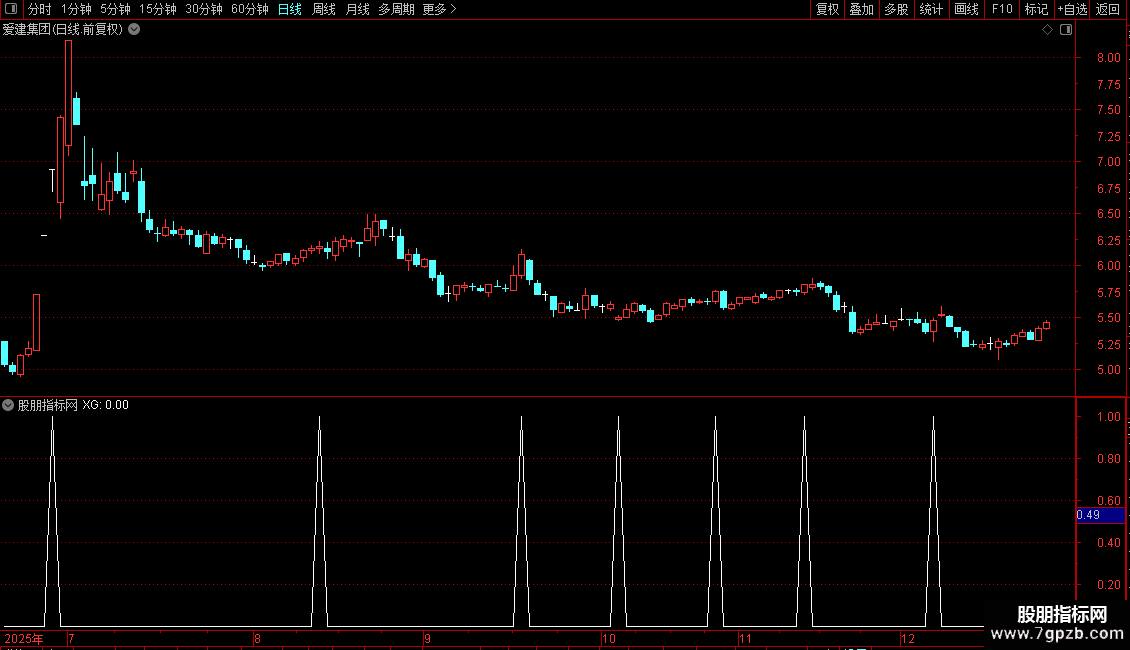Click the 叠加 overlay button
This screenshot has height=650, width=1130.
[861, 9]
